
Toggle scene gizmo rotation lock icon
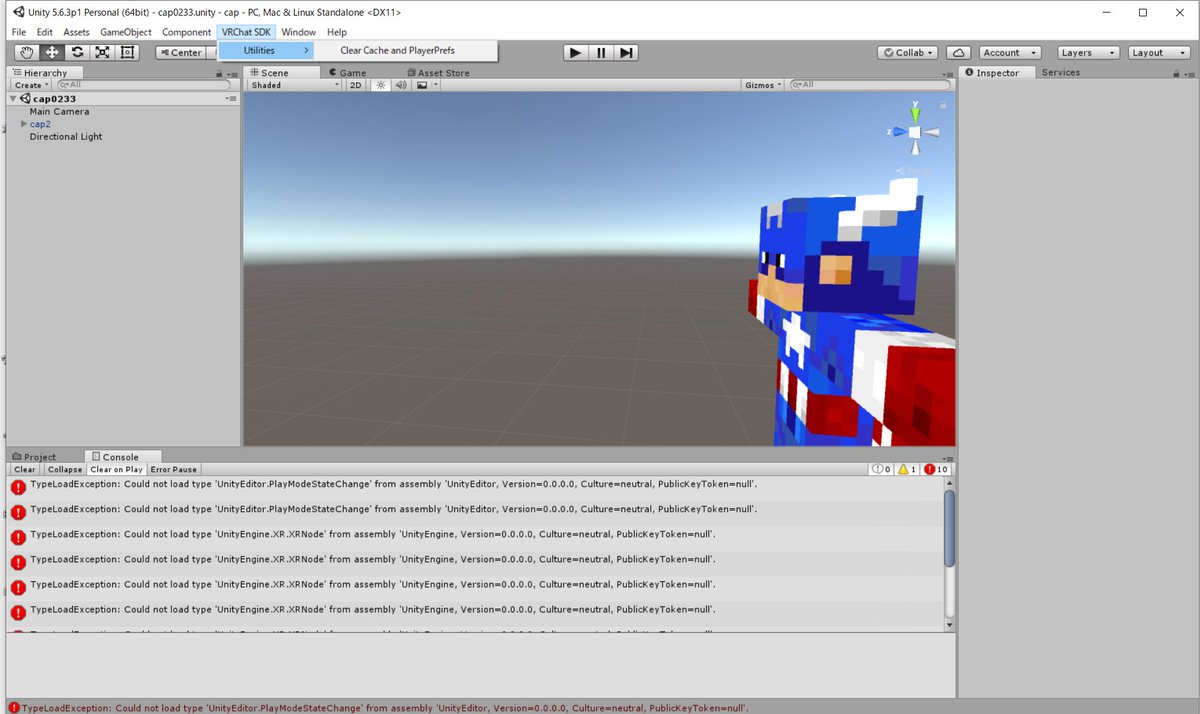point(943,104)
